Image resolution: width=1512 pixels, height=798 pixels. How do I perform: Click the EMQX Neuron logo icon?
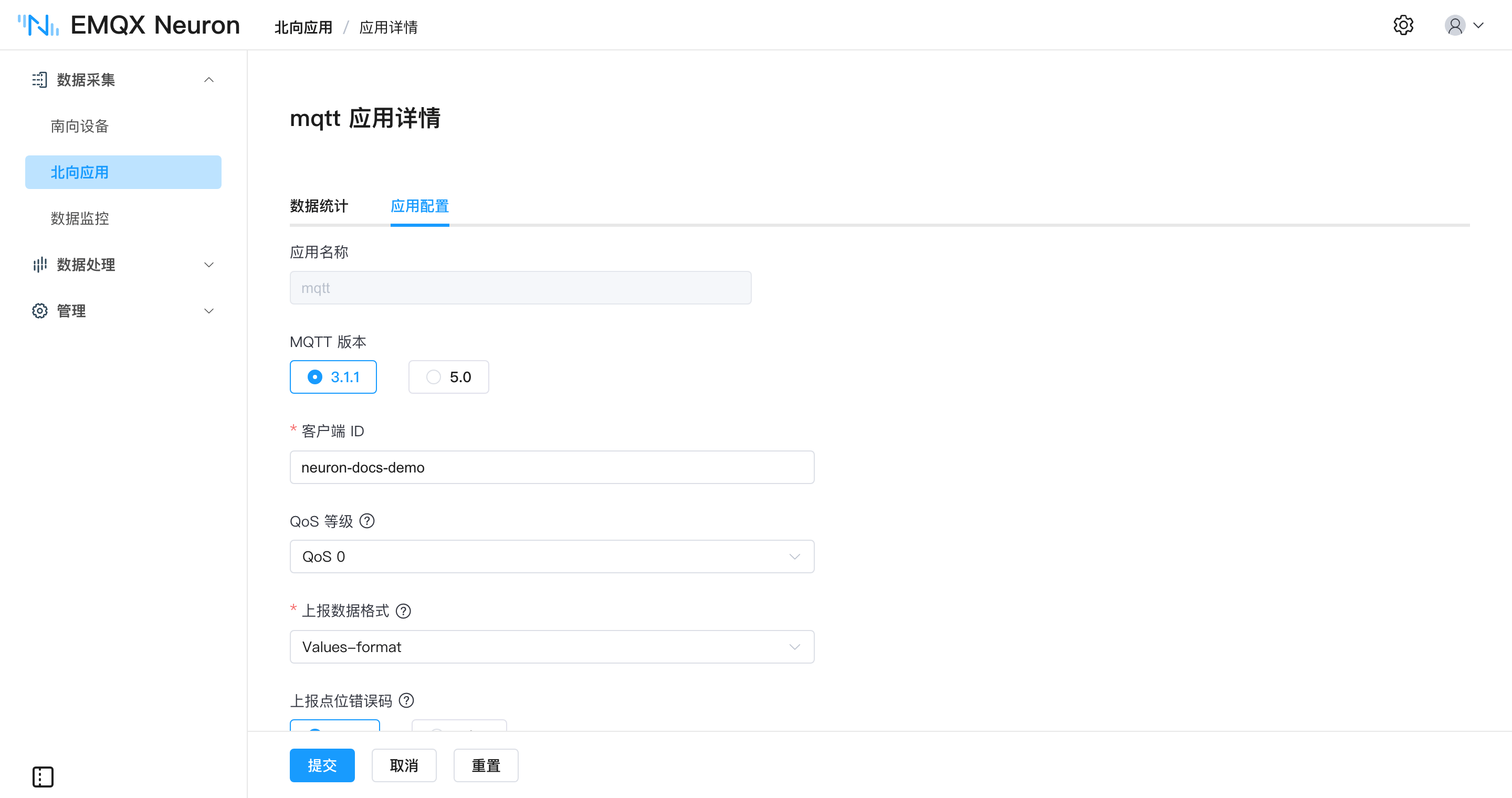click(x=38, y=25)
